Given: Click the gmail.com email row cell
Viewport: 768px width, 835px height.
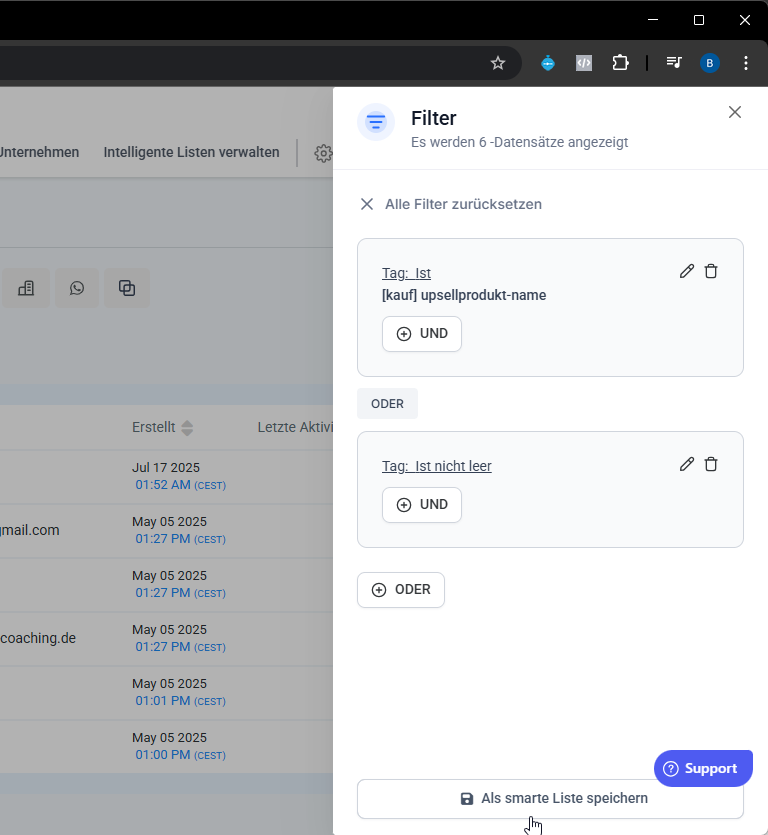Looking at the screenshot, I should tap(30, 531).
